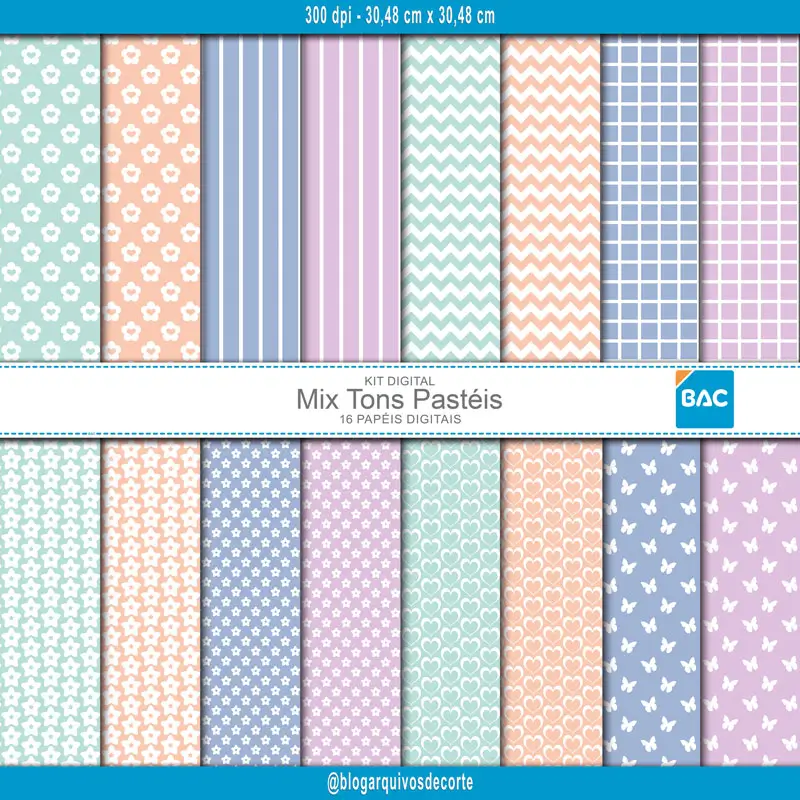Select the blue butterflies paper

[x=651, y=603]
